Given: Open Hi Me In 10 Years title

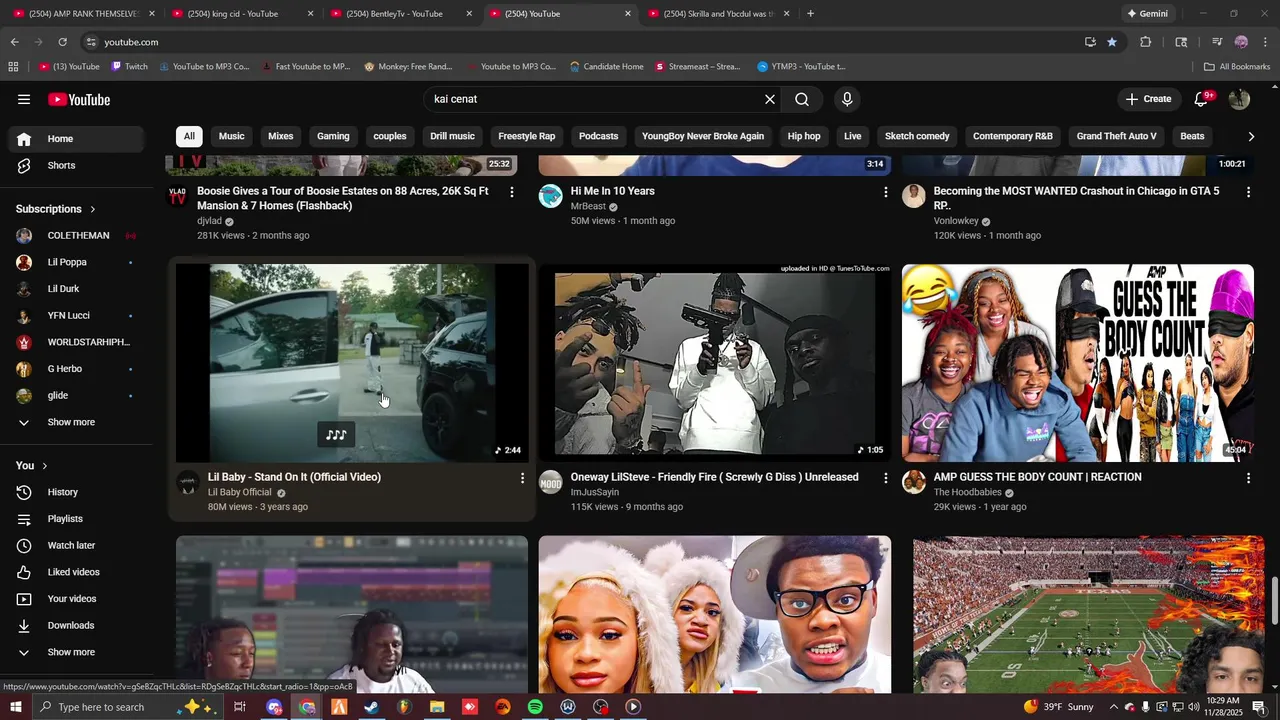Looking at the screenshot, I should (612, 191).
